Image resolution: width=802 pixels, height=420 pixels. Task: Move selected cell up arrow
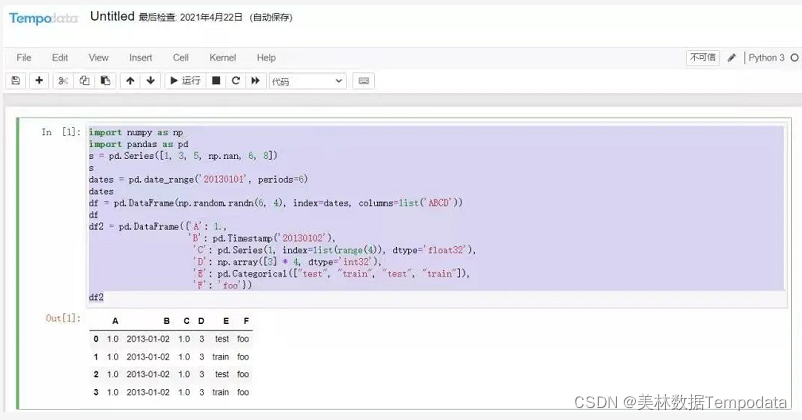click(130, 81)
